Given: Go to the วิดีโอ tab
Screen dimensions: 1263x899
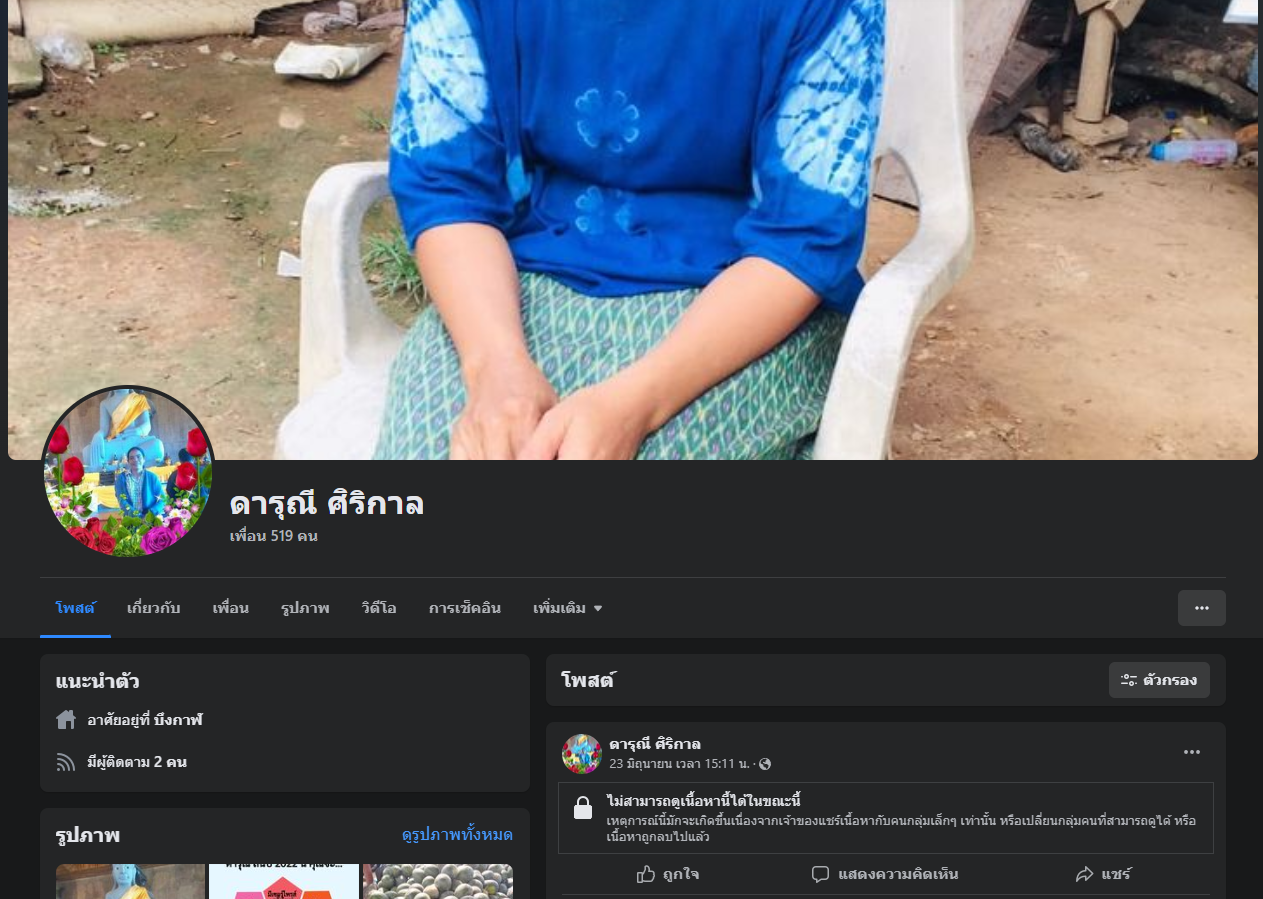Looking at the screenshot, I should point(379,608).
